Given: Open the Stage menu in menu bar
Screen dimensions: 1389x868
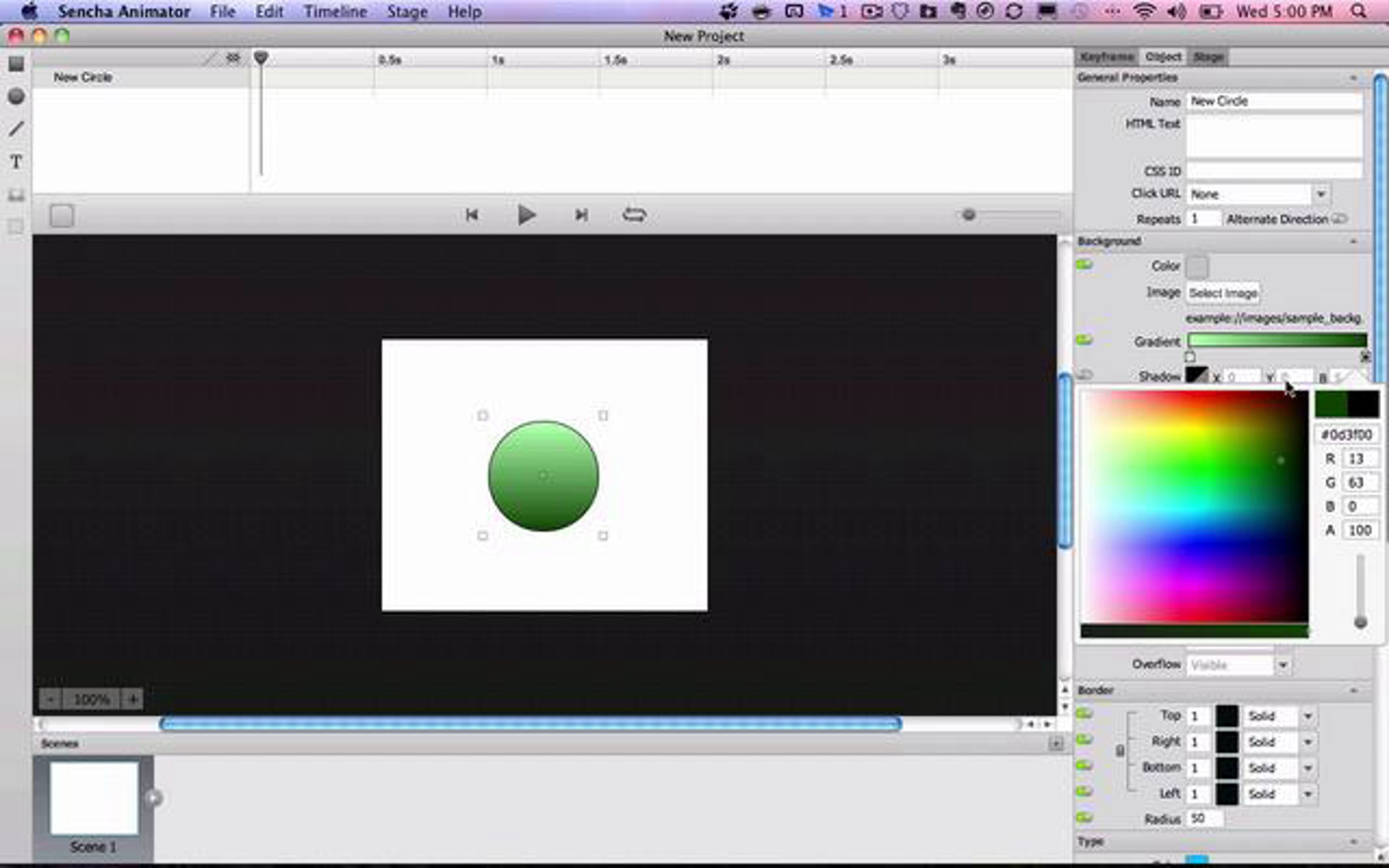Looking at the screenshot, I should [407, 12].
